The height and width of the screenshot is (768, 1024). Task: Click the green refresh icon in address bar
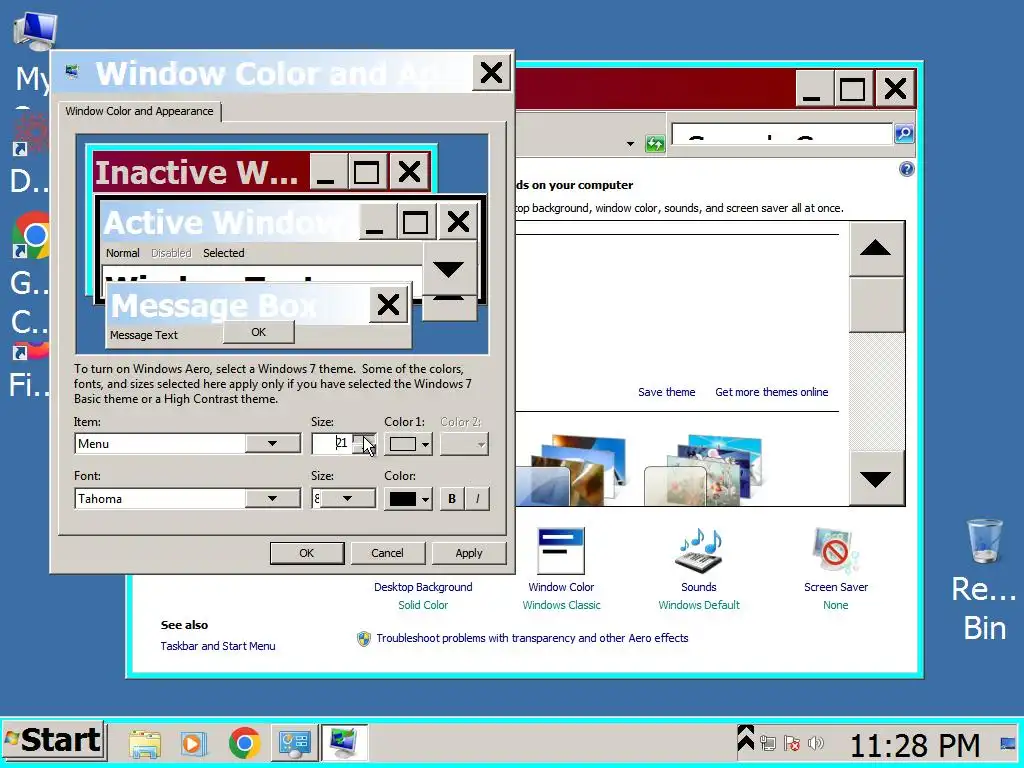pos(654,144)
